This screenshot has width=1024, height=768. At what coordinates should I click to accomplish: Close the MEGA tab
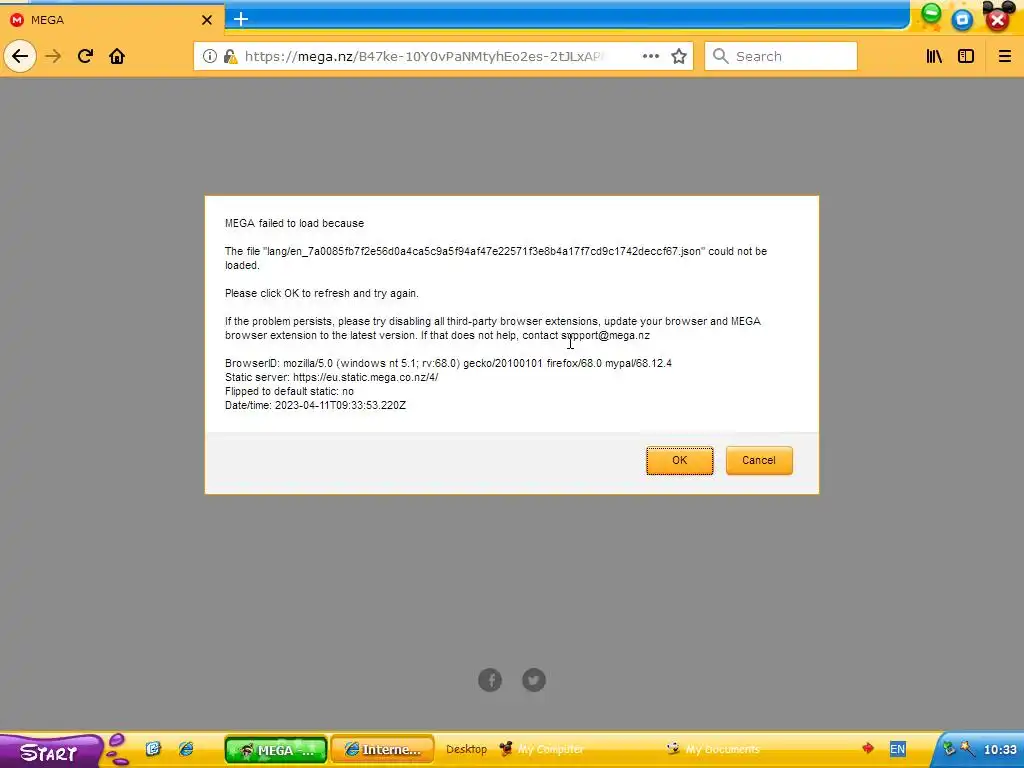click(x=207, y=20)
